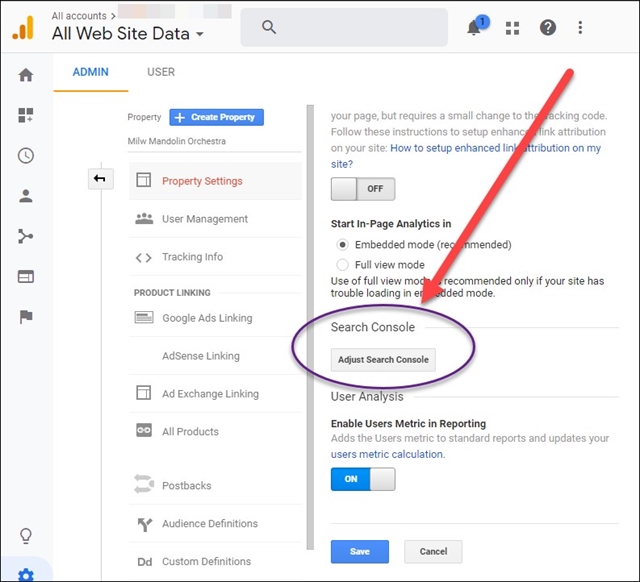Screen dimensions: 640x582
Task: Open the Help question mark icon
Action: pos(548,28)
